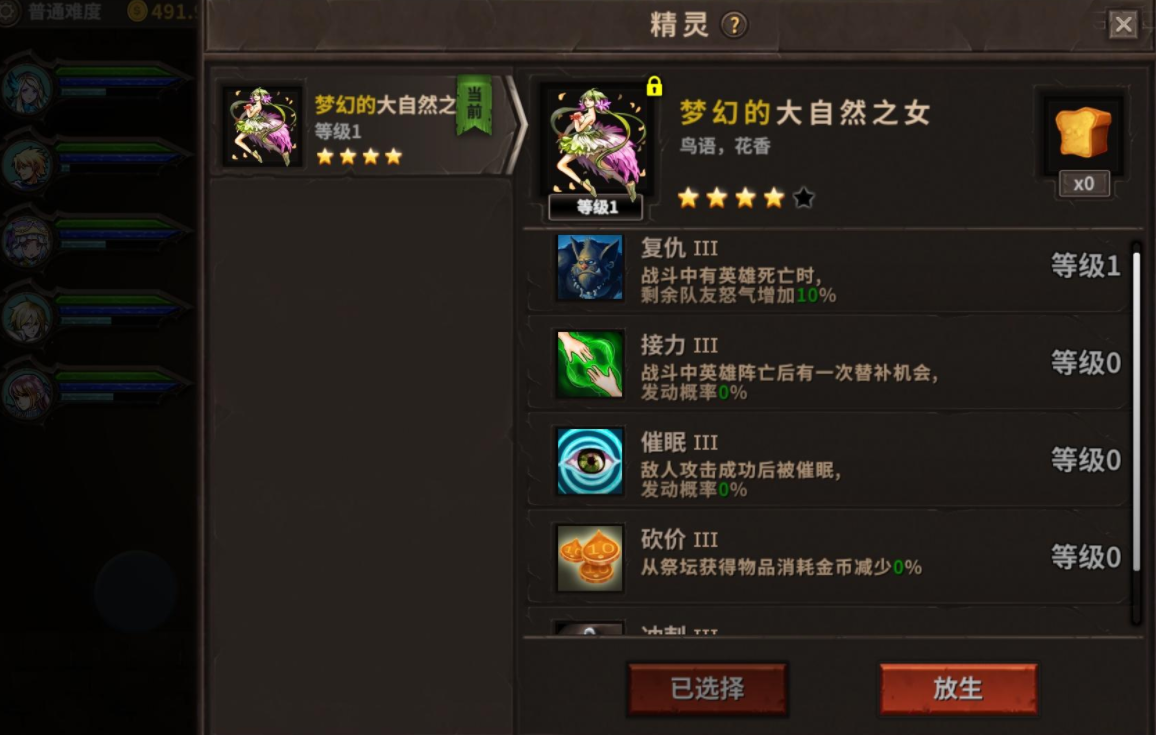
Task: Open the question mark help icon
Action: click(734, 25)
